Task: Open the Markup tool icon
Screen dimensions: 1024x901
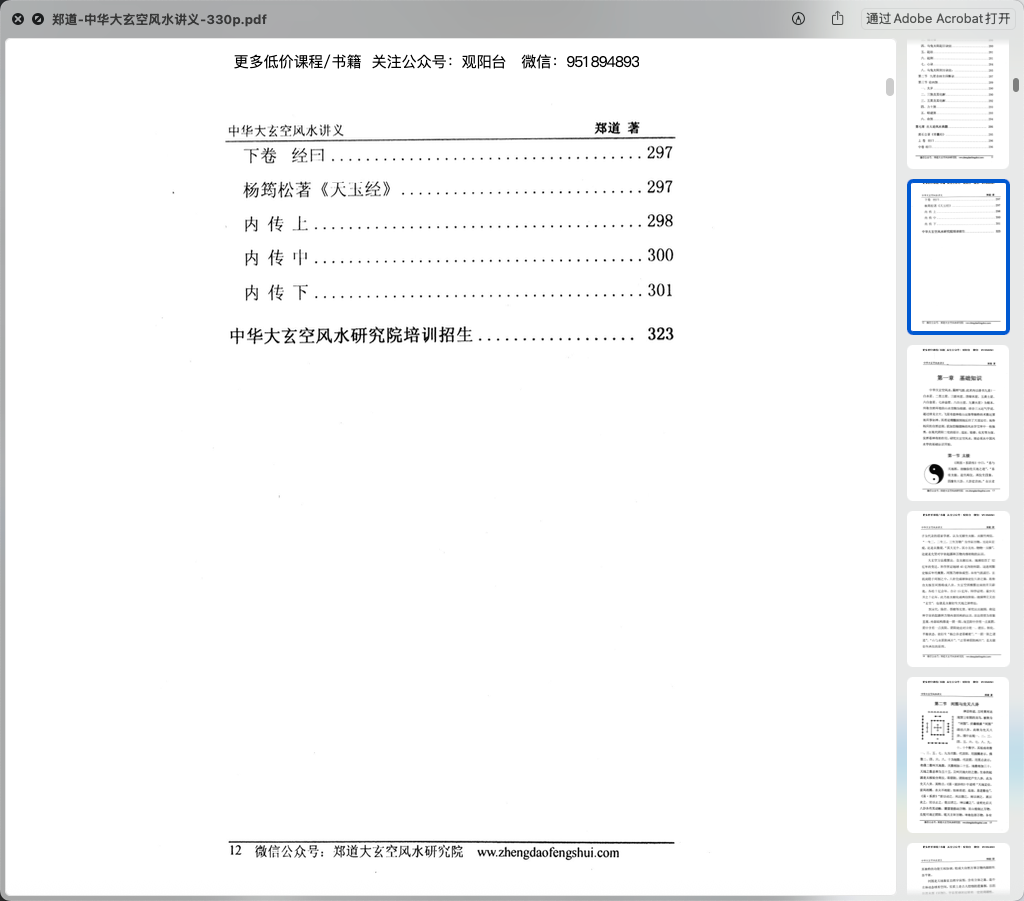Action: coord(798,19)
